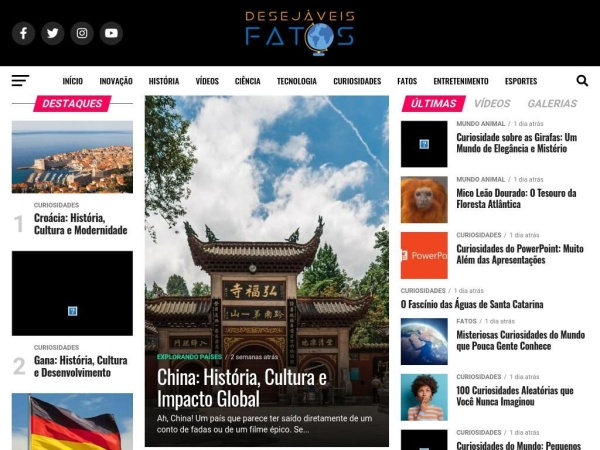Open article Croácia: História, Cultura e Modernidade
The image size is (600, 450).
pyautogui.click(x=80, y=224)
